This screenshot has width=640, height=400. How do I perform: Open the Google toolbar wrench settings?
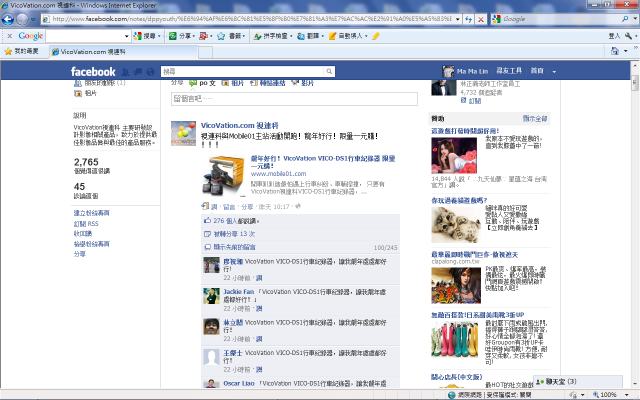pyautogui.click(x=628, y=36)
